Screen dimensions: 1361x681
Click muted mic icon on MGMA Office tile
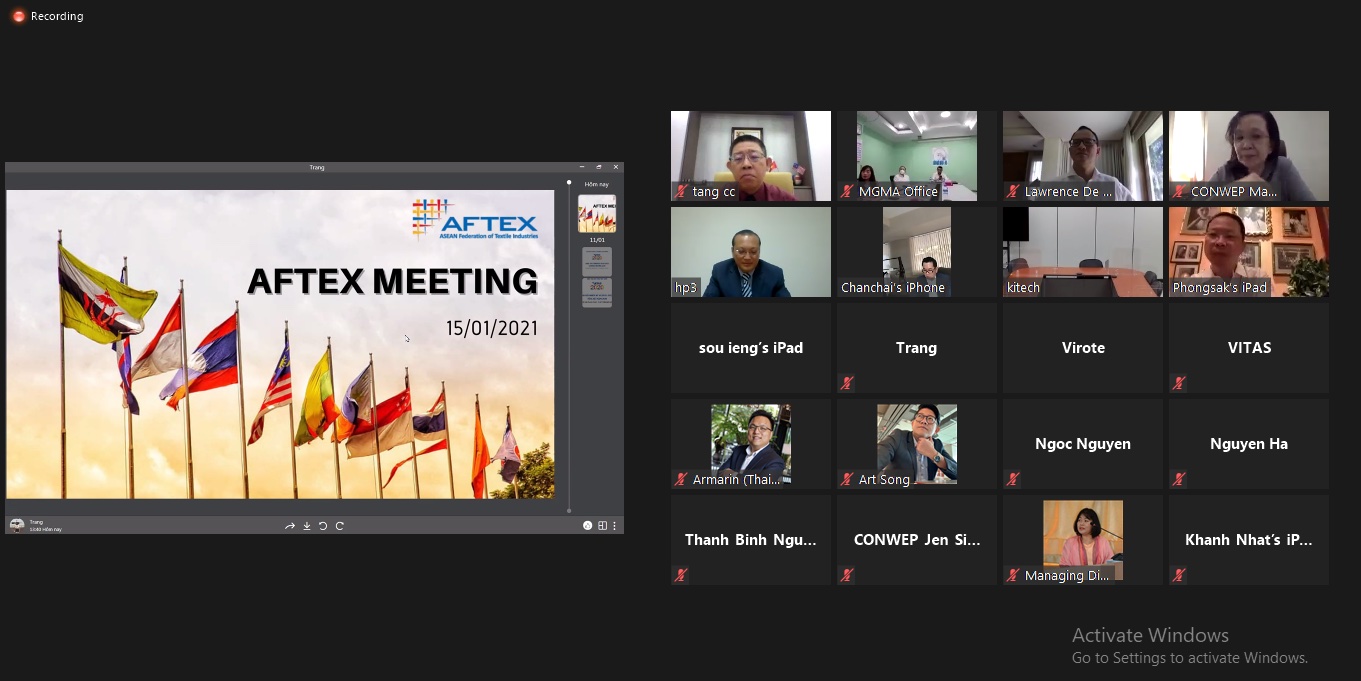click(847, 191)
